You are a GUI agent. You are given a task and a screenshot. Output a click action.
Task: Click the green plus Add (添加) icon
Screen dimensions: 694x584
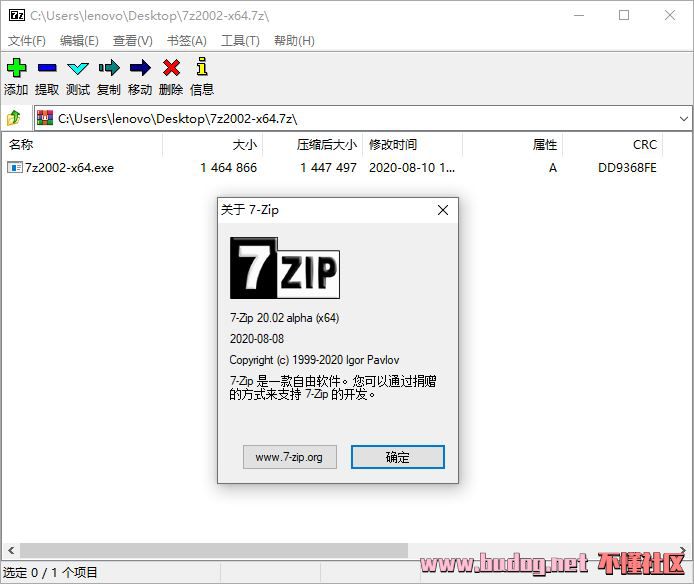pos(16,68)
